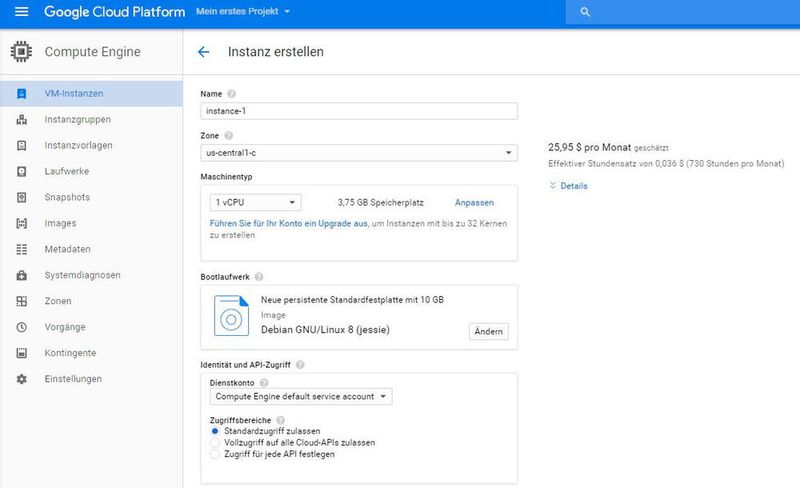Click help icon next to Zone
Image resolution: width=800 pixels, height=488 pixels.
(x=229, y=136)
